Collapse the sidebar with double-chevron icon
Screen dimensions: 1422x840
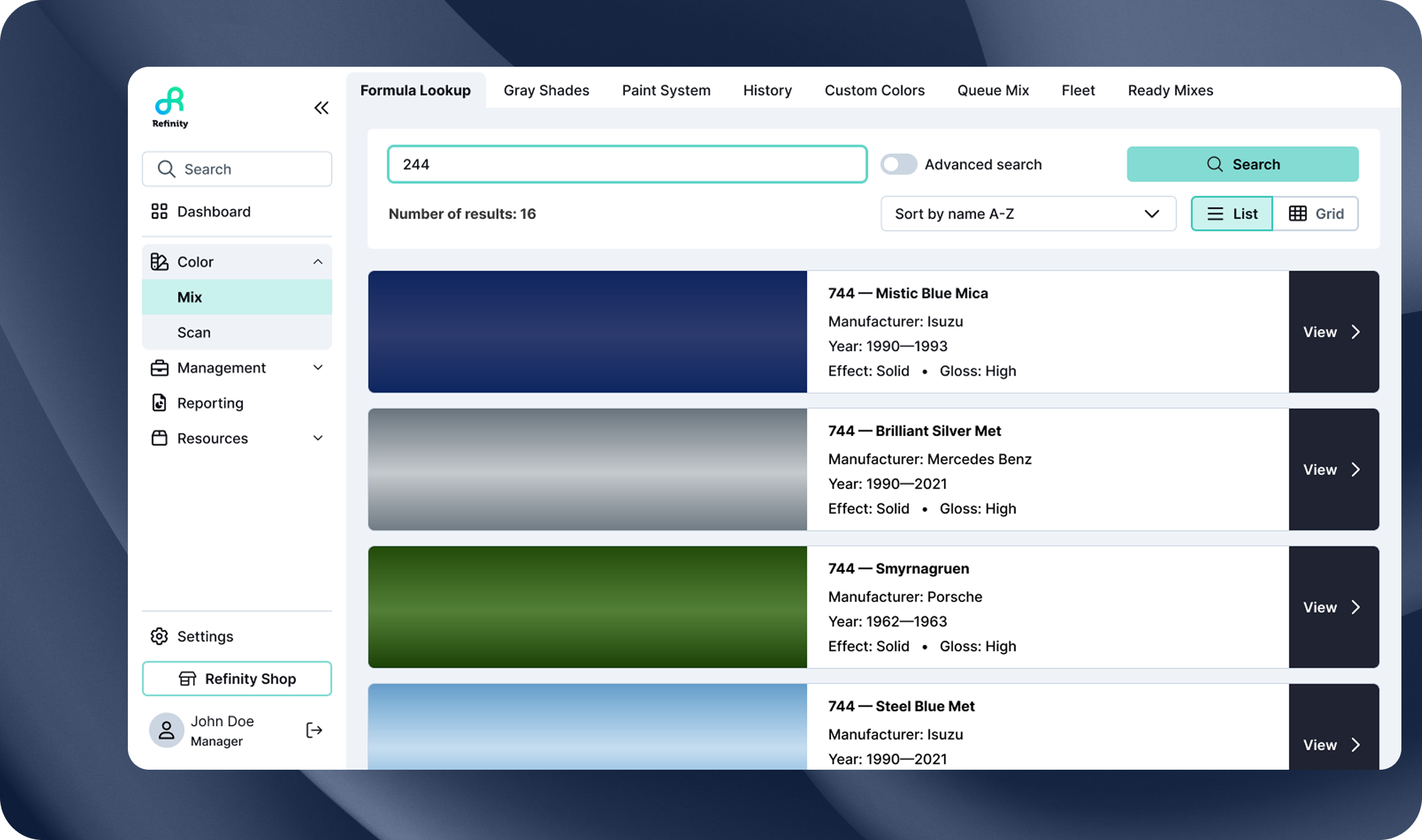pyautogui.click(x=321, y=107)
